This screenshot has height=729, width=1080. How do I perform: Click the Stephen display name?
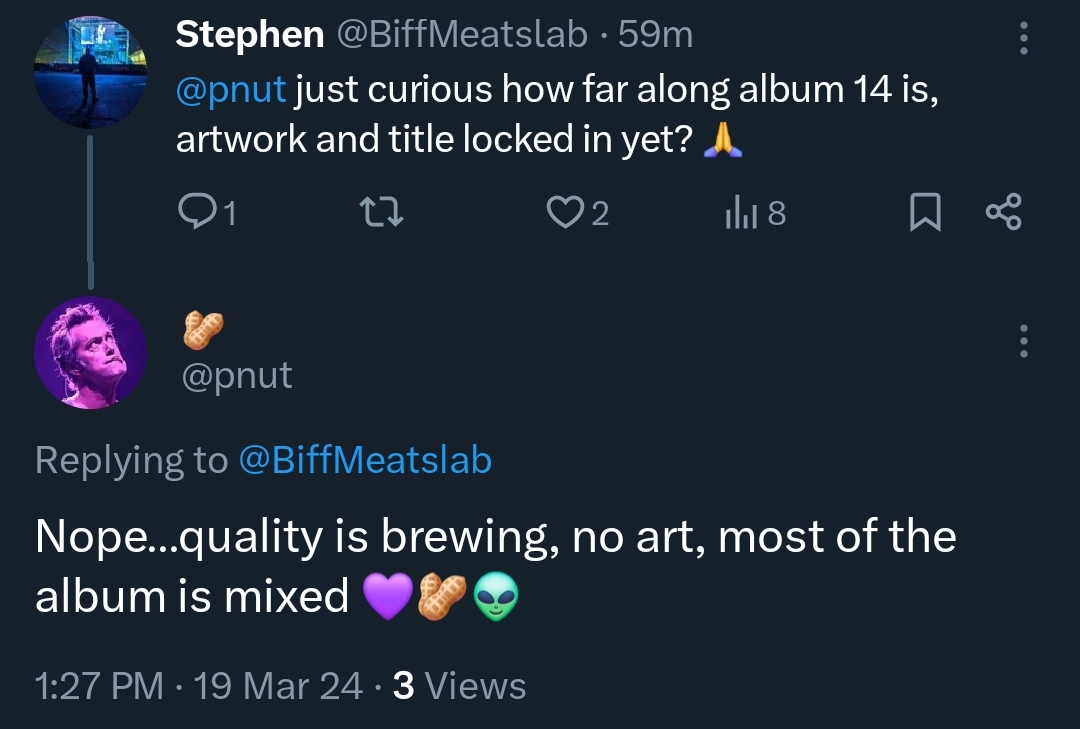tap(250, 35)
